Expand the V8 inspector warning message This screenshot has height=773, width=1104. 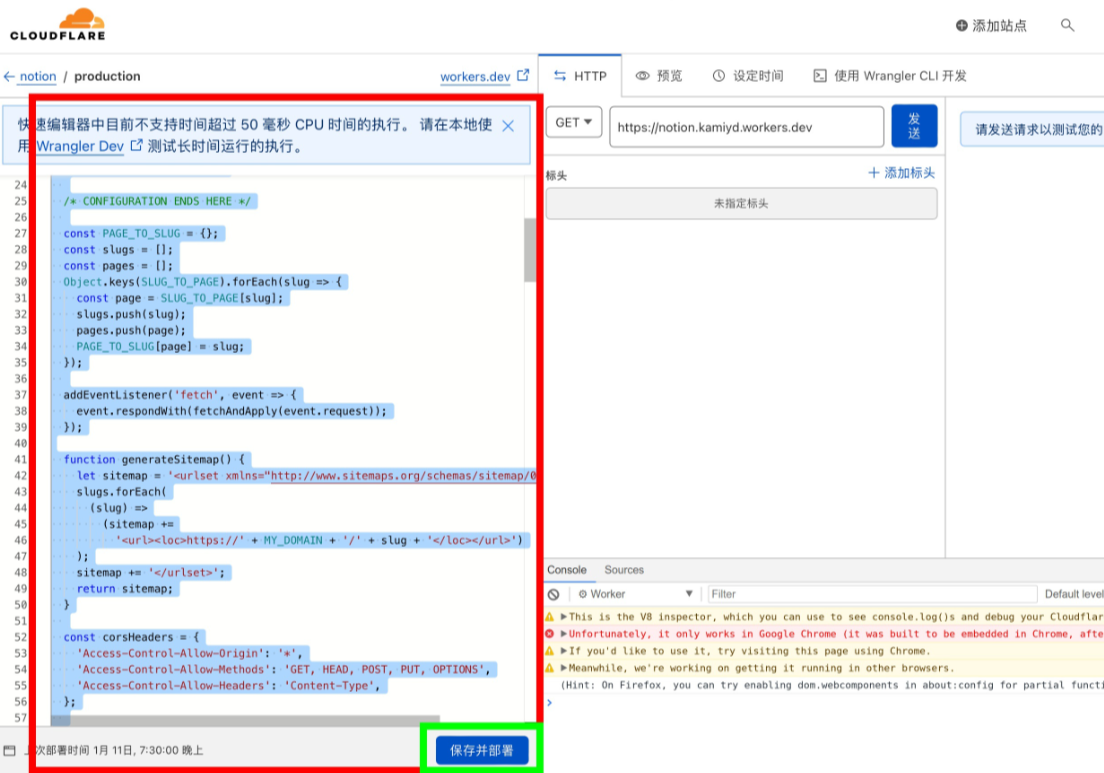[x=563, y=617]
